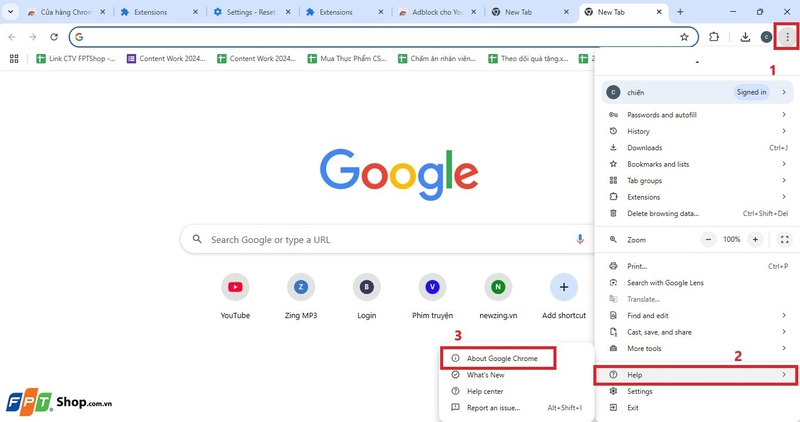Expand Cast, save, and share submenu
The height and width of the screenshot is (422, 800).
[x=697, y=332]
